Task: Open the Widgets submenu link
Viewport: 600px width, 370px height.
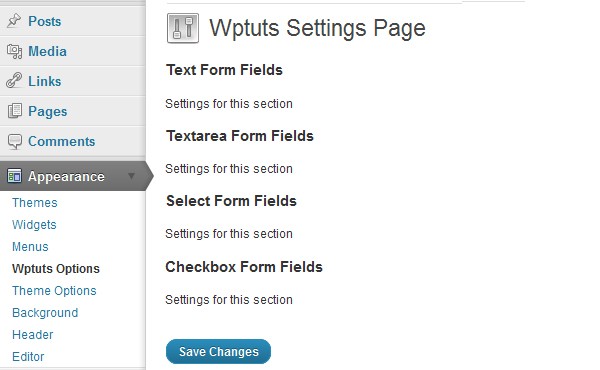Action: tap(34, 225)
